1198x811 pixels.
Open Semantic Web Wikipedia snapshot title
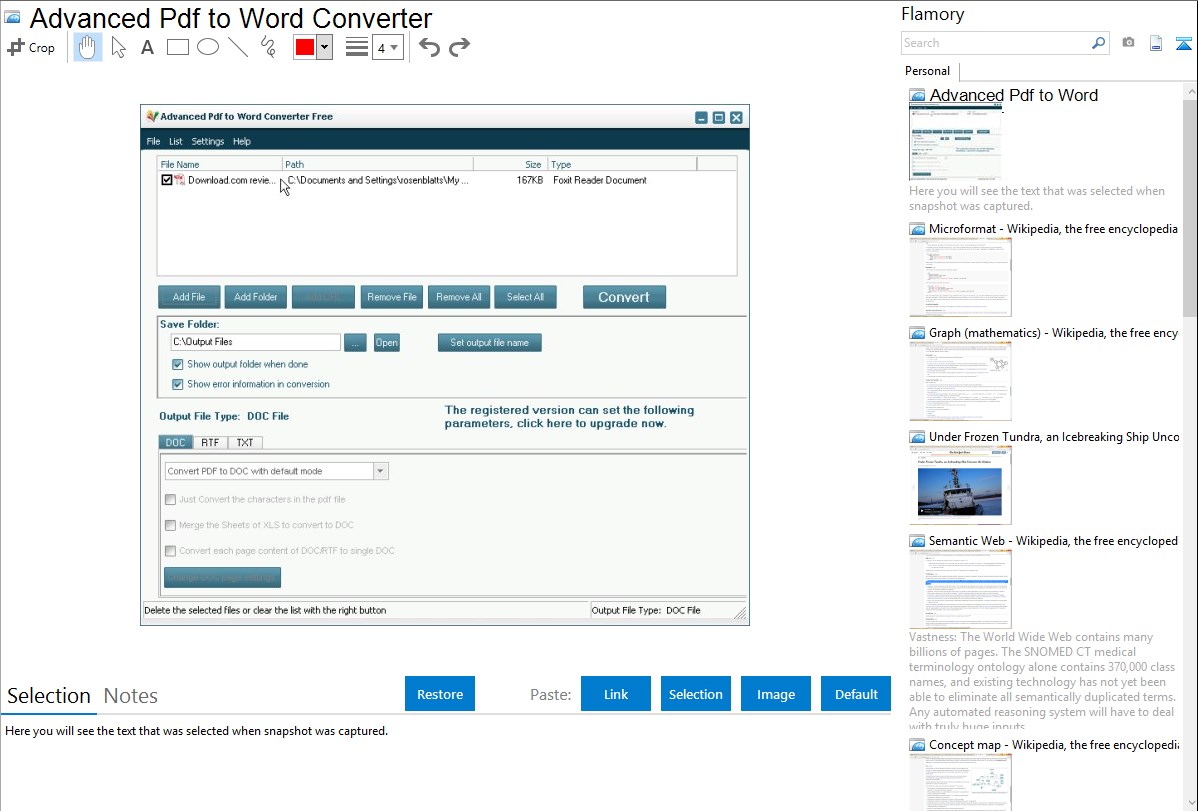tap(1053, 540)
